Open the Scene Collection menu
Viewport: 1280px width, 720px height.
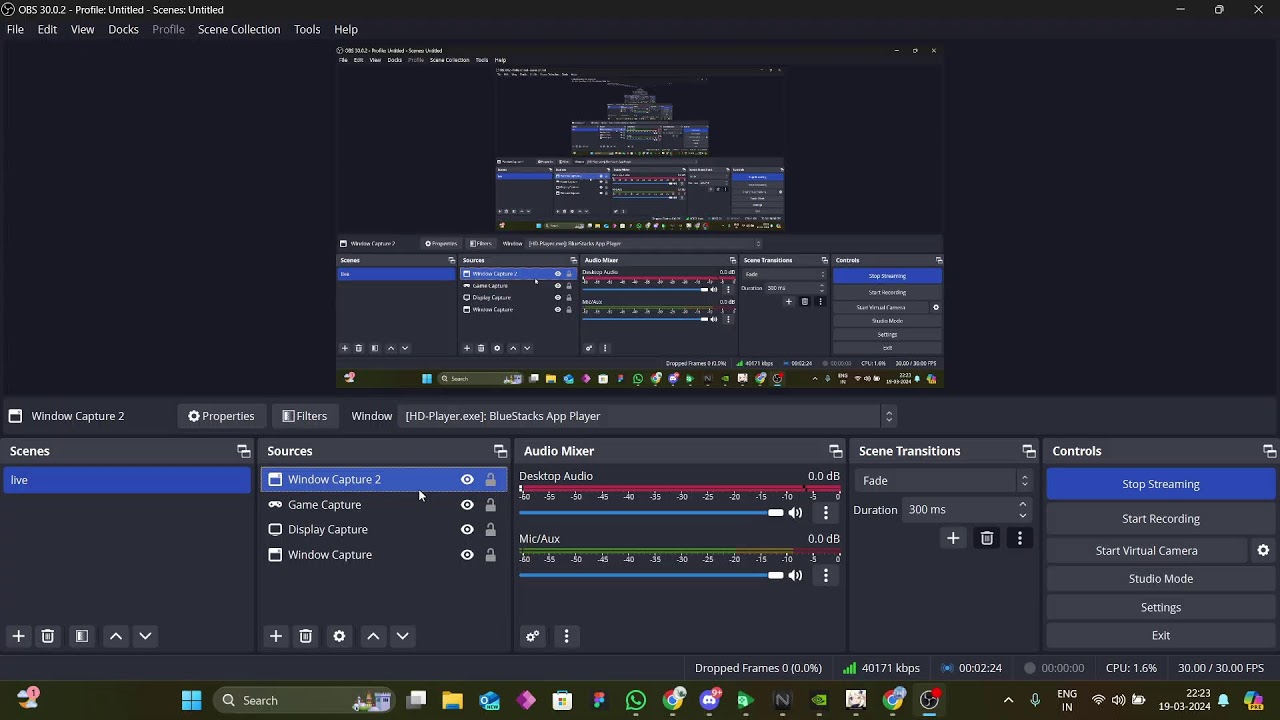pos(239,29)
